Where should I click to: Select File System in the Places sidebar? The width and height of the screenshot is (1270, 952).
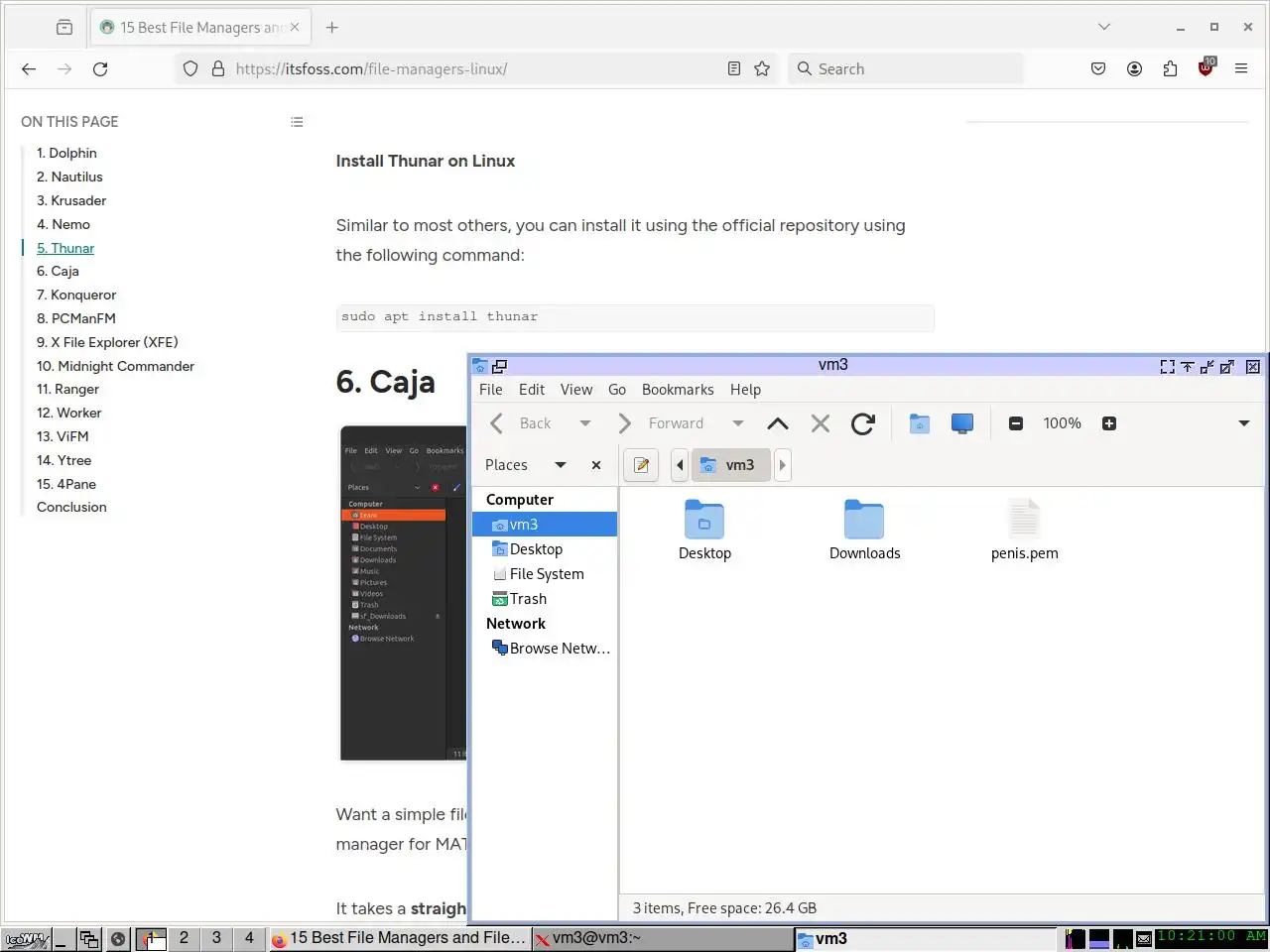pyautogui.click(x=545, y=574)
